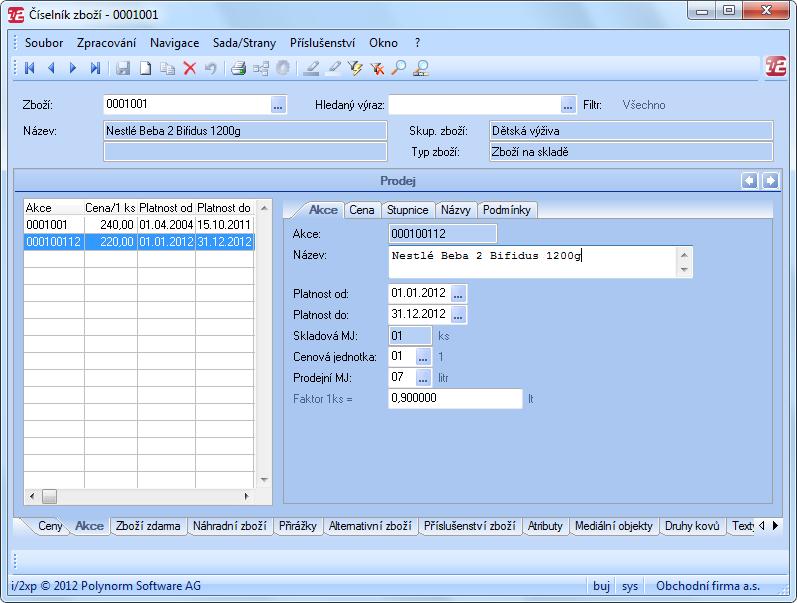This screenshot has height=603, width=797.
Task: Open the ? help menu
Action: click(417, 43)
